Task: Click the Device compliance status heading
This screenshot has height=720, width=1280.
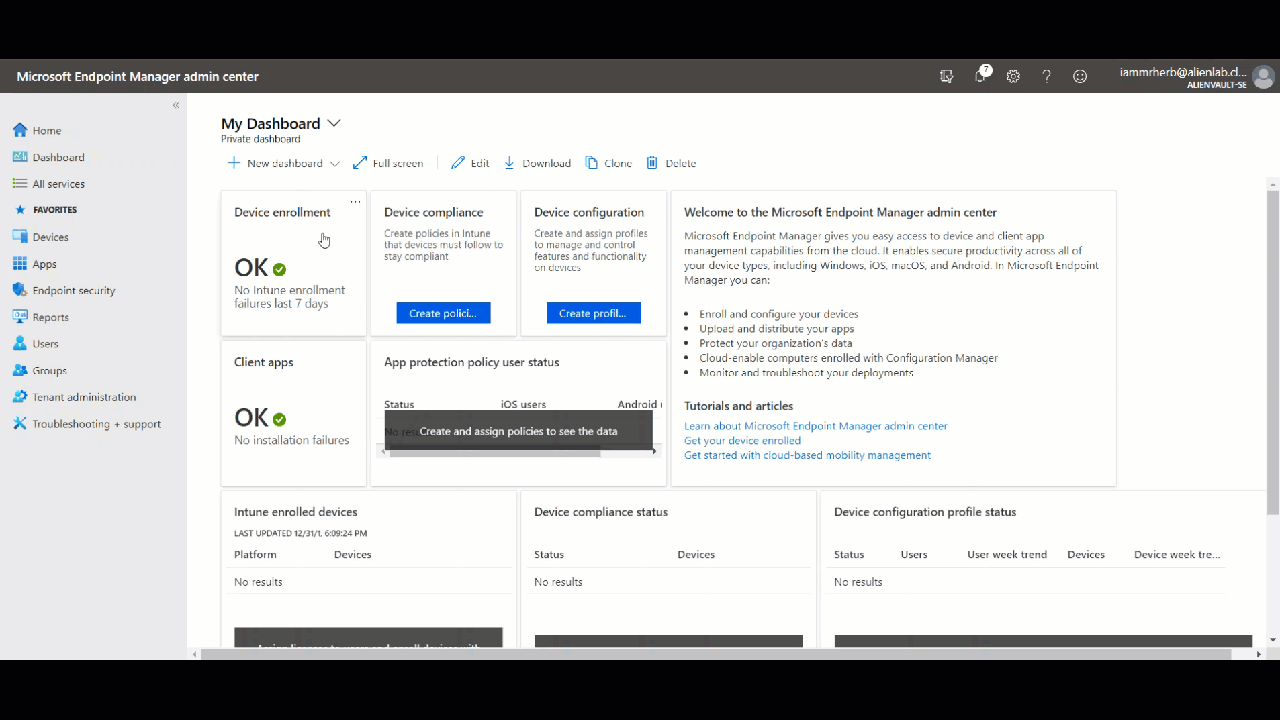Action: (601, 512)
